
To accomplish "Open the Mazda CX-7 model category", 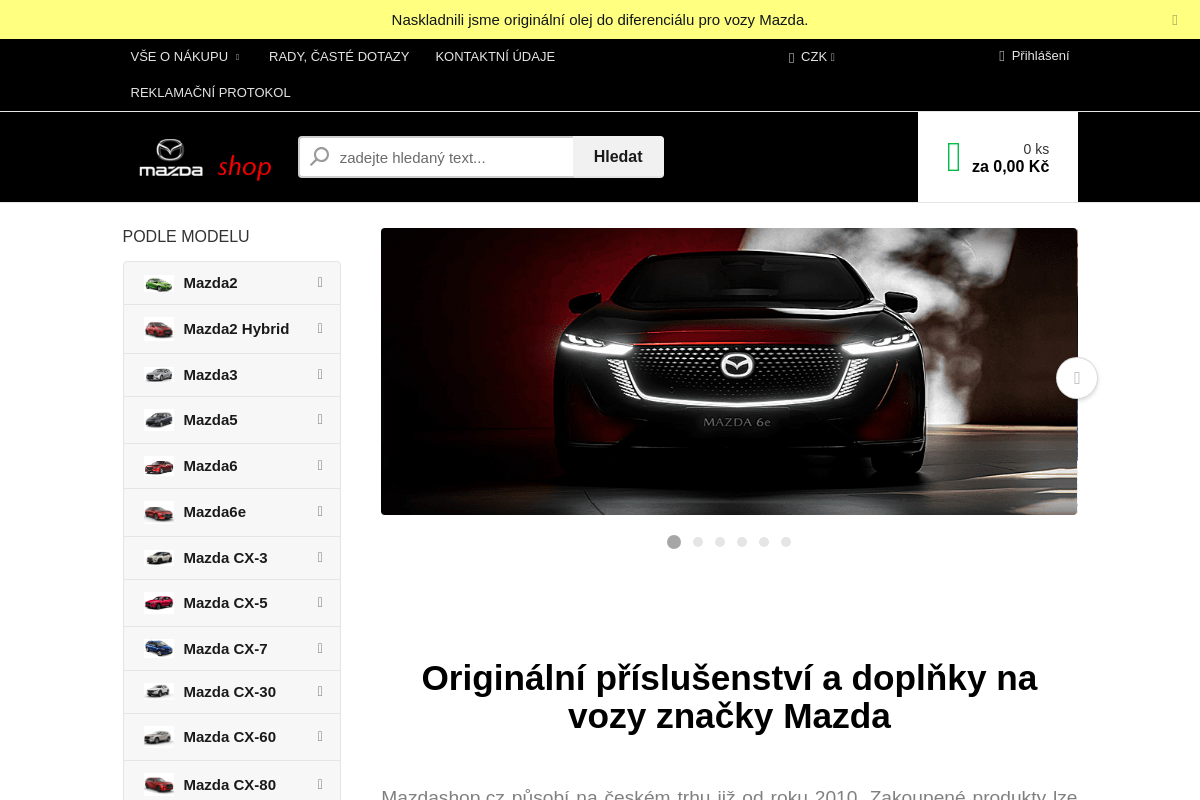I will pos(232,649).
